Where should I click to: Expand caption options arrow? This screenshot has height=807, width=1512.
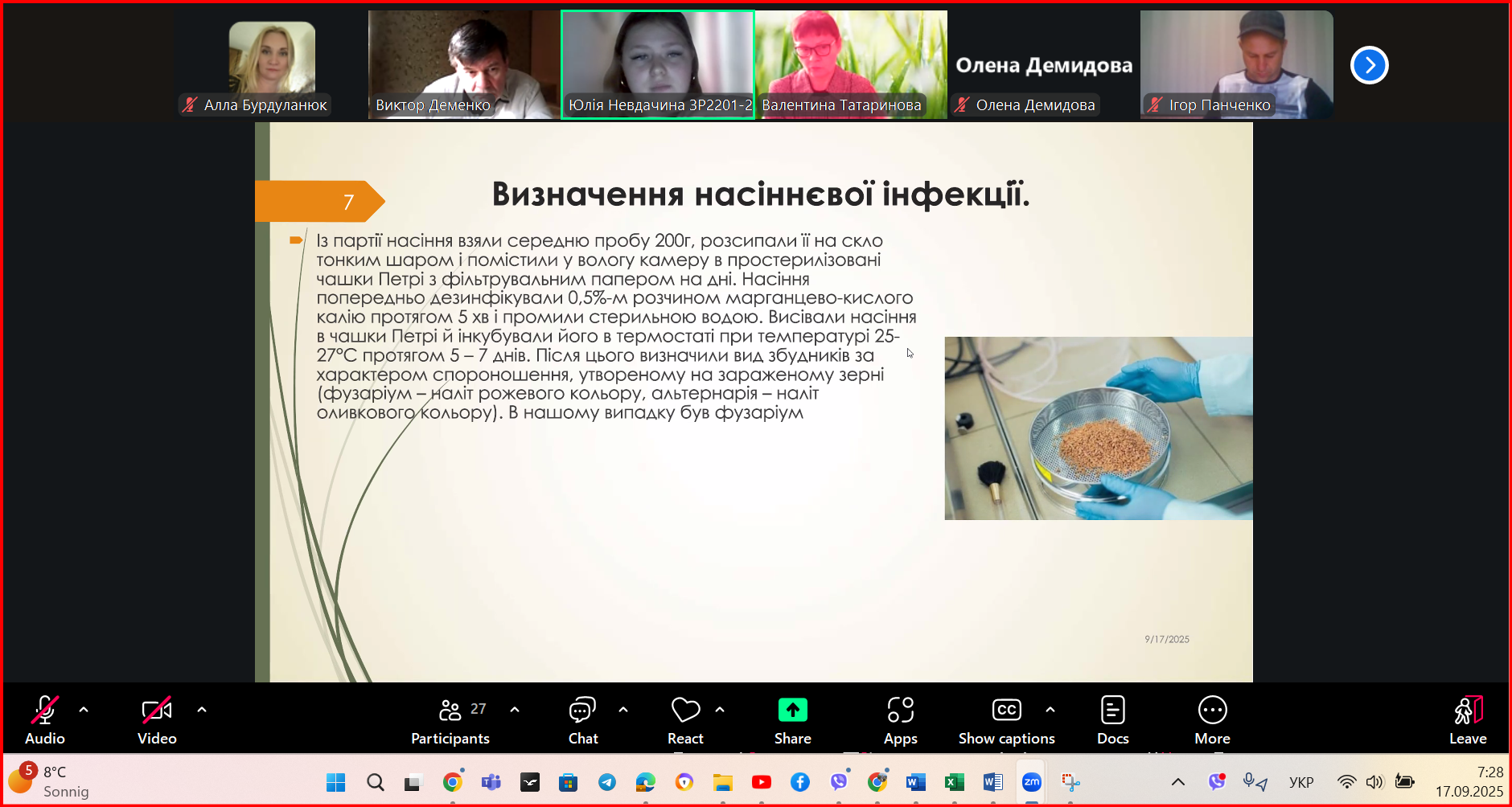pyautogui.click(x=1050, y=710)
